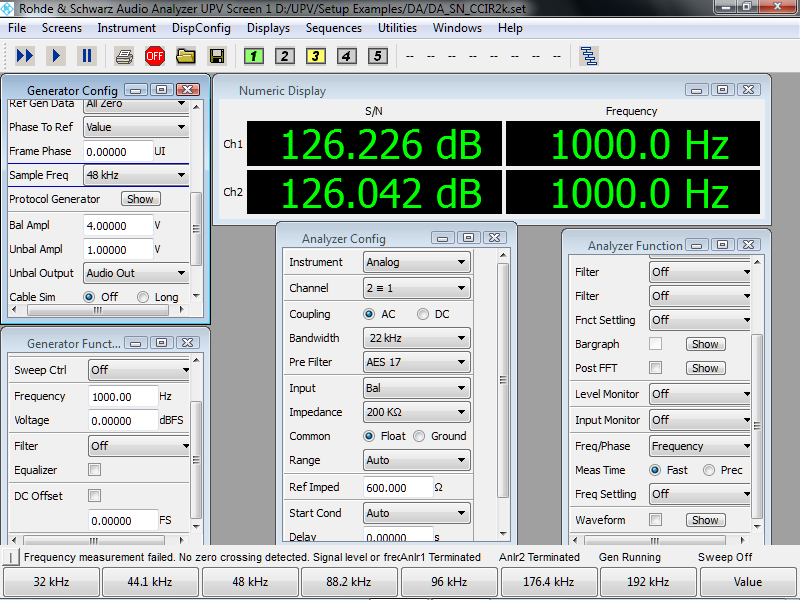Switch to screen 3 toolbar button
The height and width of the screenshot is (600, 800).
click(x=316, y=56)
